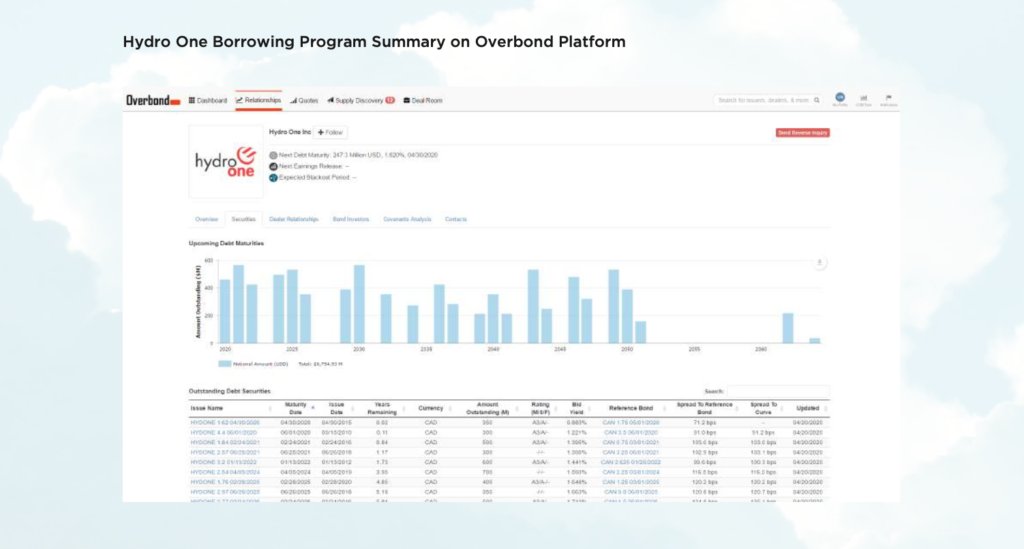The width and height of the screenshot is (1024, 549).
Task: Click the Hydro One logo thumbnail
Action: tap(226, 162)
